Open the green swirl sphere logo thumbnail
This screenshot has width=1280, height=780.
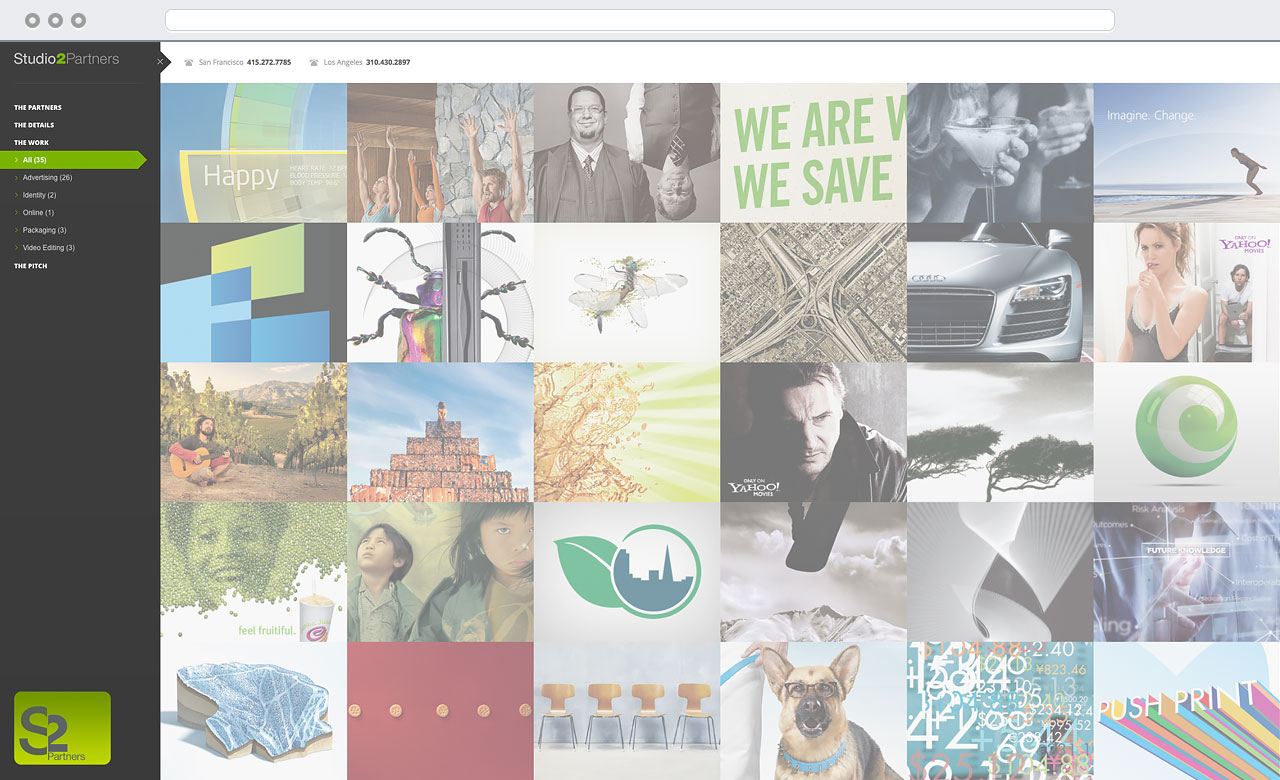tap(1187, 432)
